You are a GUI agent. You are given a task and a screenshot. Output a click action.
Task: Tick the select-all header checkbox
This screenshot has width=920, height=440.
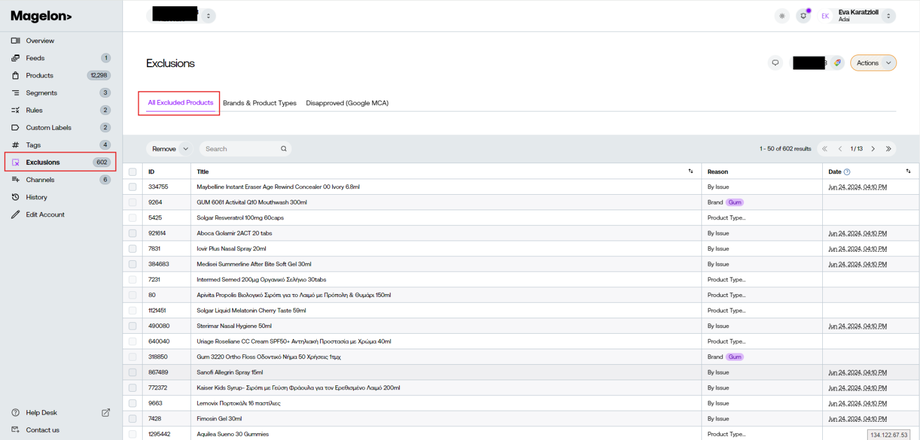(133, 172)
